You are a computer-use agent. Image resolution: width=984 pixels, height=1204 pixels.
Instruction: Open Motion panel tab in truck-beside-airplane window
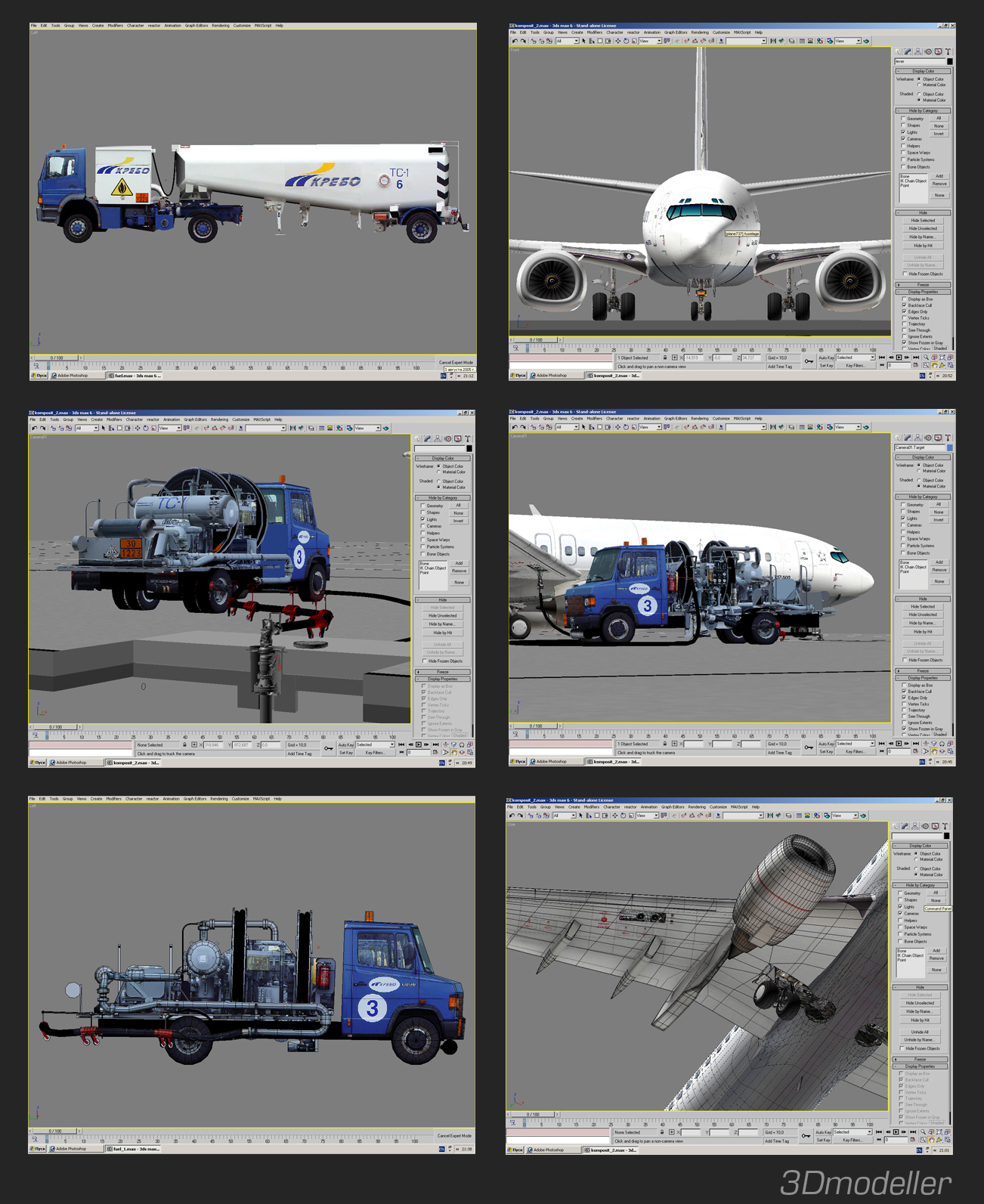927,438
